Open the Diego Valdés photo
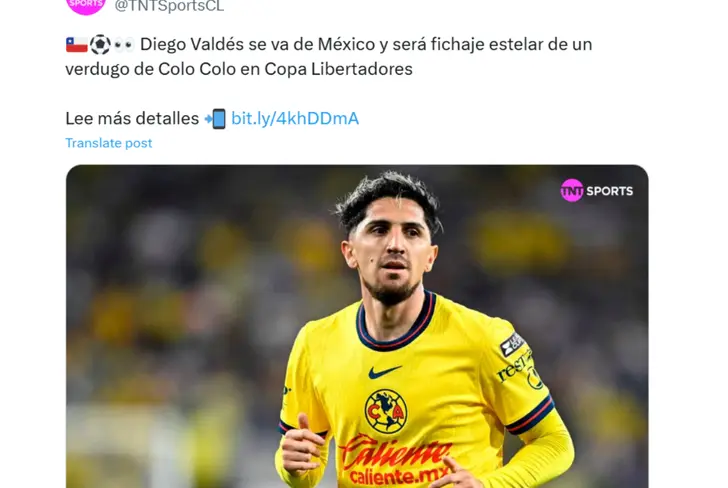Viewport: 728px width, 488px height. tap(357, 326)
